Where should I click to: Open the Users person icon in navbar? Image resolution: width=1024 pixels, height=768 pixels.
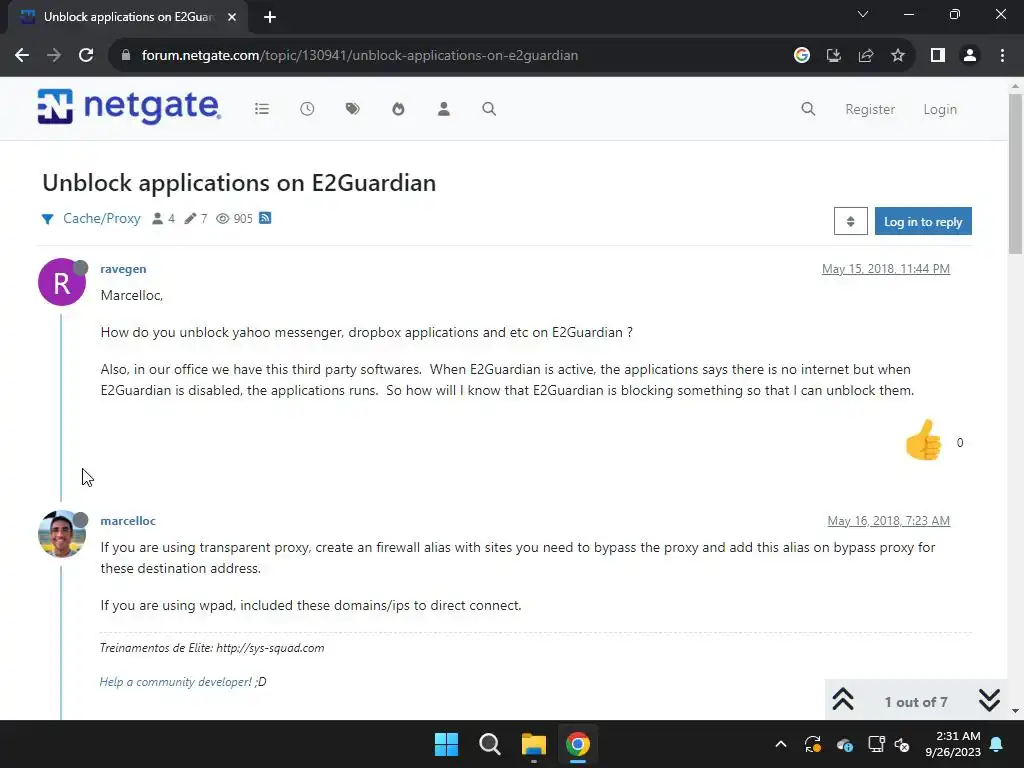click(x=443, y=109)
